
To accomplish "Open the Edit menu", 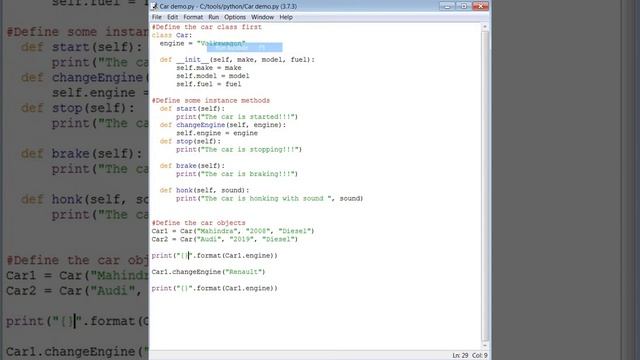I will tap(172, 17).
